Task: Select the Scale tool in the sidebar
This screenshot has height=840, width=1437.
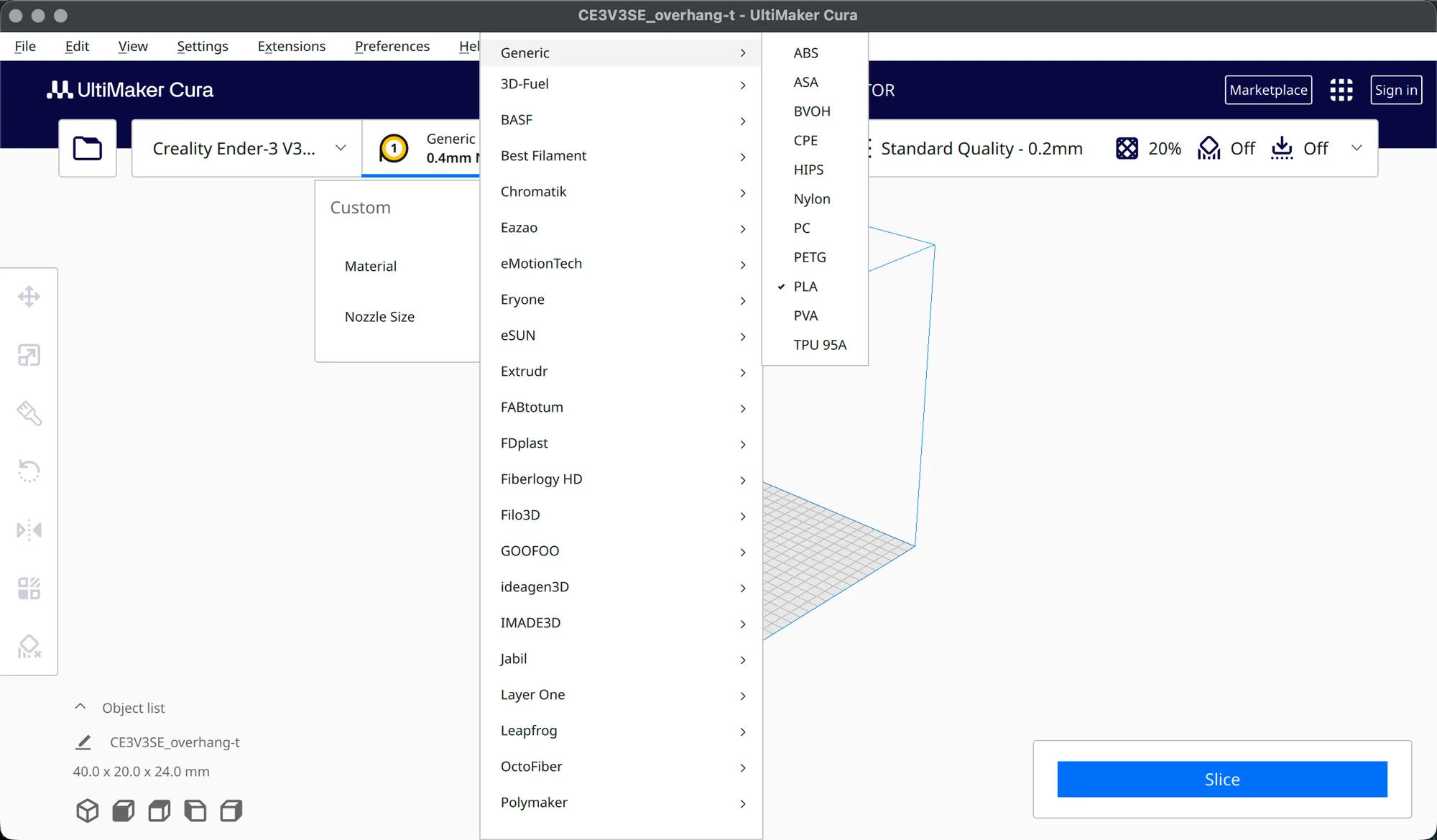Action: (x=29, y=355)
